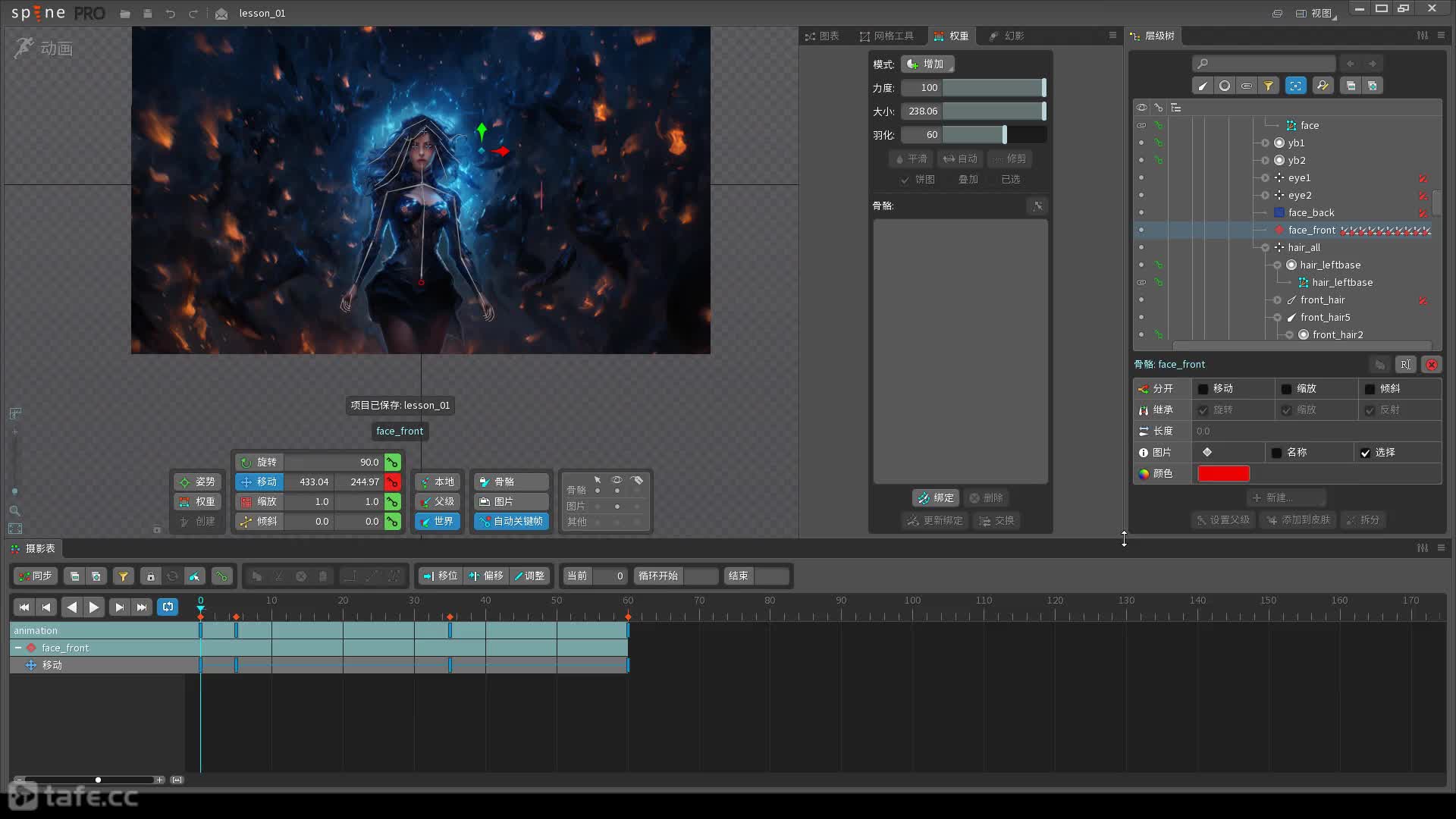
Task: Toggle visibility dot for yb1 row
Action: point(1141,143)
